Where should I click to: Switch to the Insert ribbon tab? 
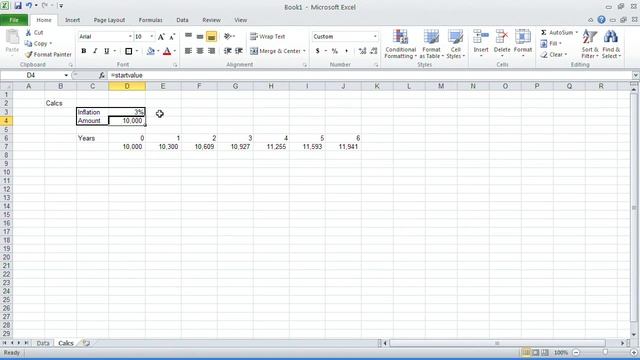72,20
